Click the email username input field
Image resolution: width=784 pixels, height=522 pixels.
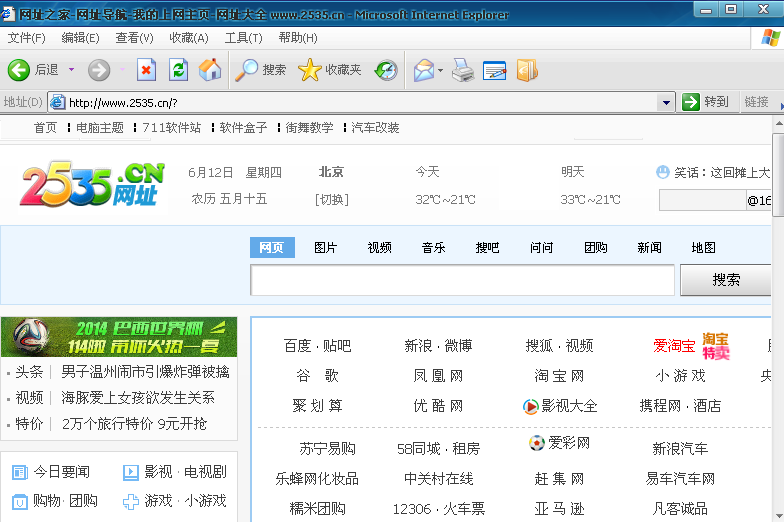pos(702,200)
